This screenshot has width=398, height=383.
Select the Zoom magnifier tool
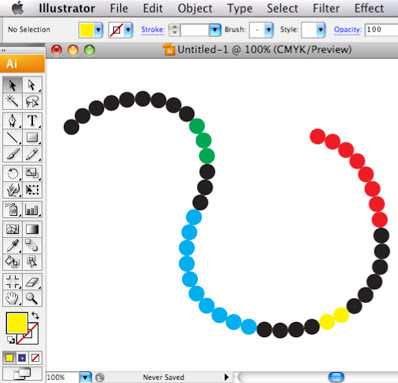tap(32, 298)
